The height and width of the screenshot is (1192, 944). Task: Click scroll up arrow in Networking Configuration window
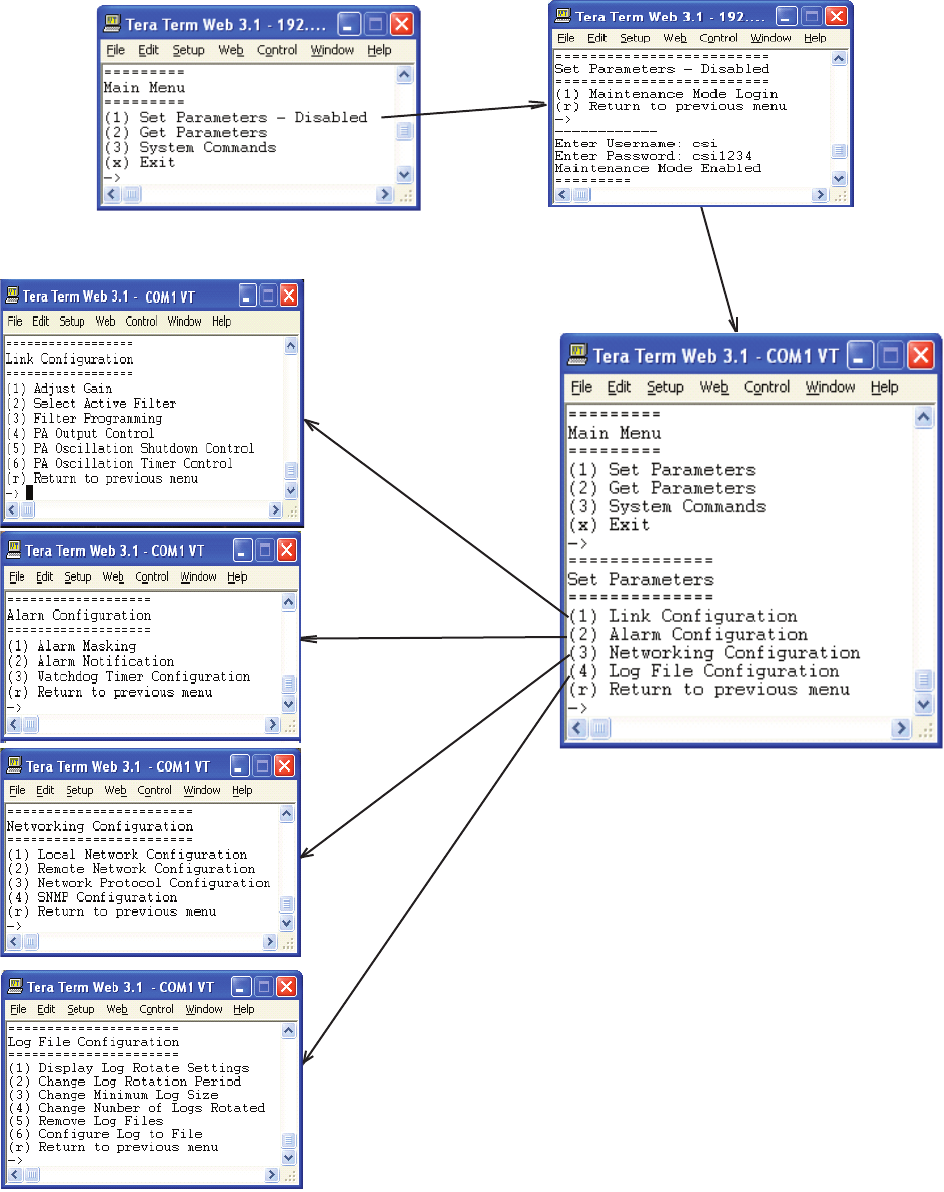coord(287,814)
